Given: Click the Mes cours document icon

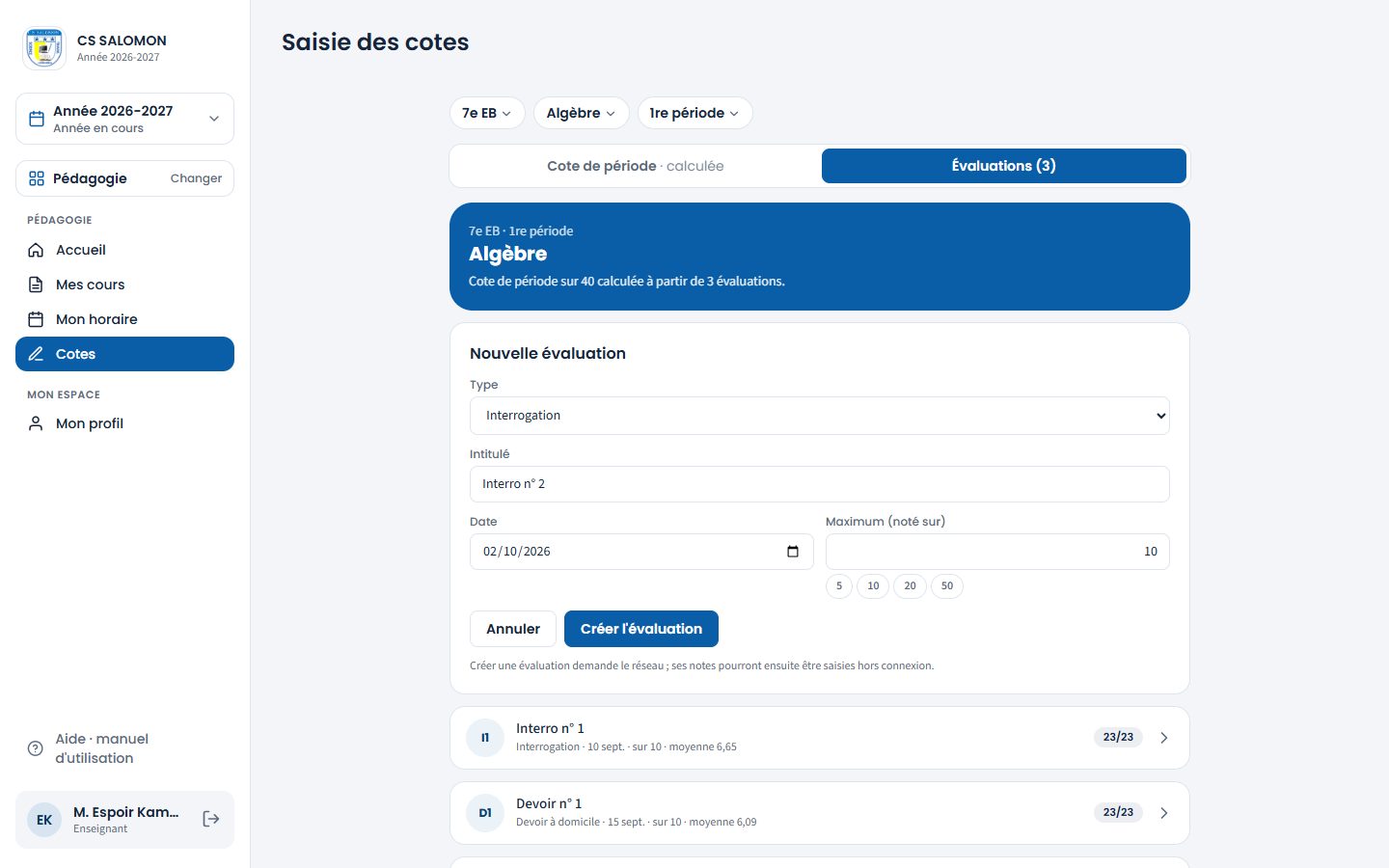Looking at the screenshot, I should coord(36,285).
